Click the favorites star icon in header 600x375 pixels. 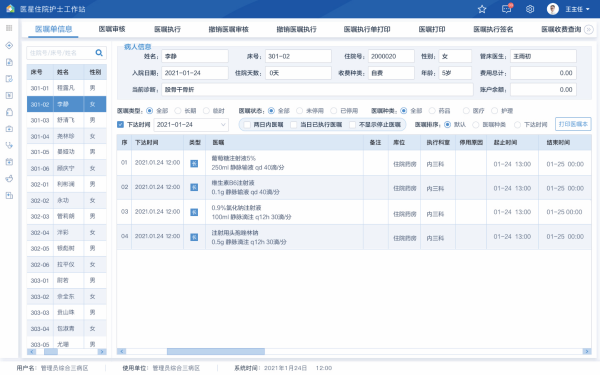pos(482,9)
